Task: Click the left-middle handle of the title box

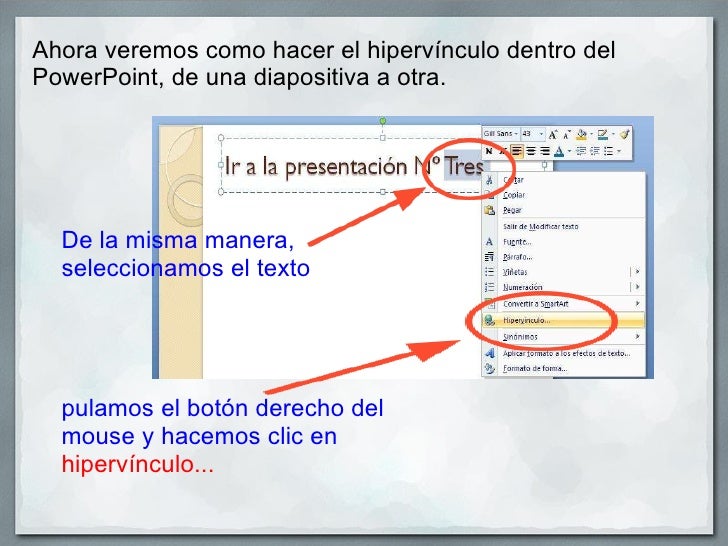Action: (221, 165)
